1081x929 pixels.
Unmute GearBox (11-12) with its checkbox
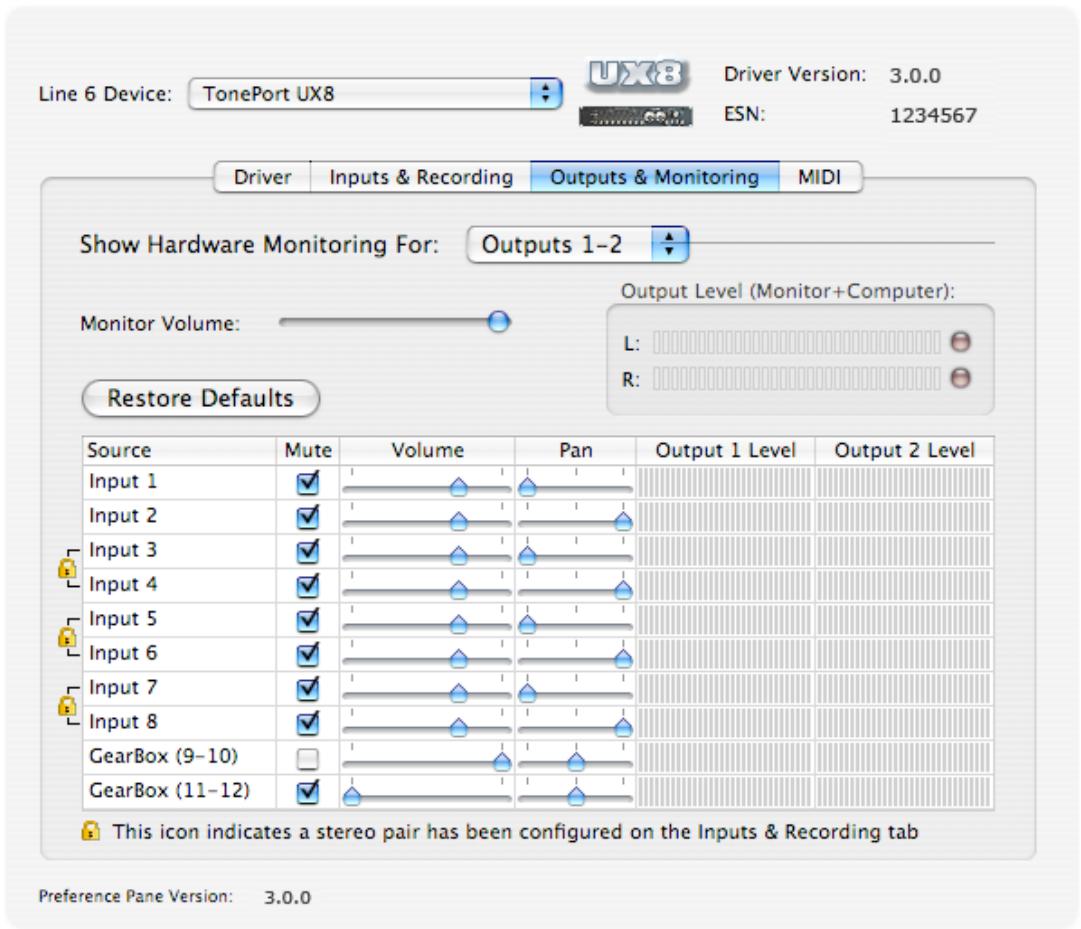tap(307, 793)
